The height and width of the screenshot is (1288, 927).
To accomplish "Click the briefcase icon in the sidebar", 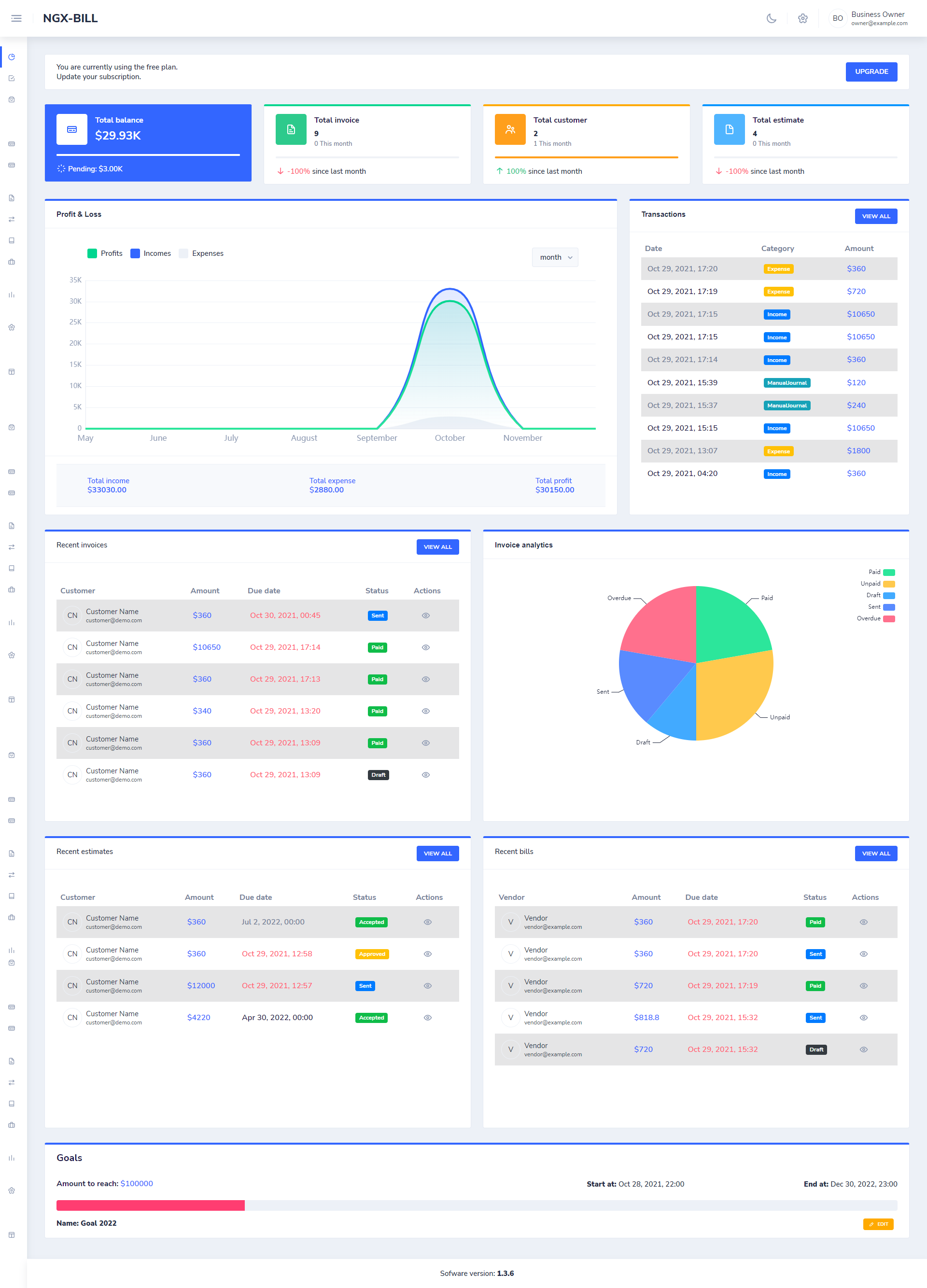I will [x=12, y=262].
